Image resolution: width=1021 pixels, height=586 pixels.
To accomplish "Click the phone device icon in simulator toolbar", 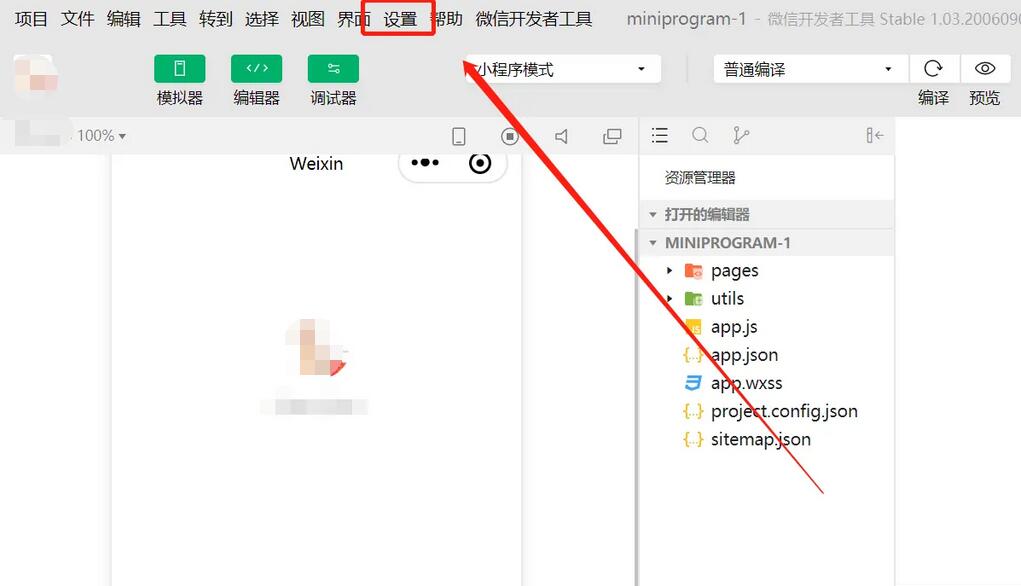I will point(458,136).
